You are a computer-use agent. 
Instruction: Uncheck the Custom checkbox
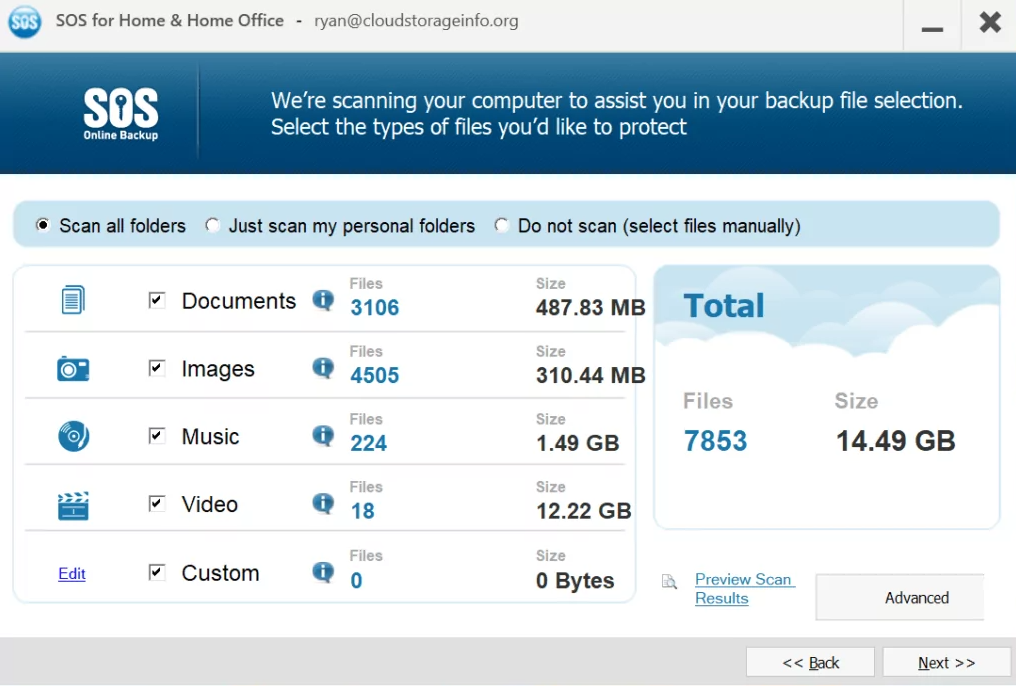156,572
